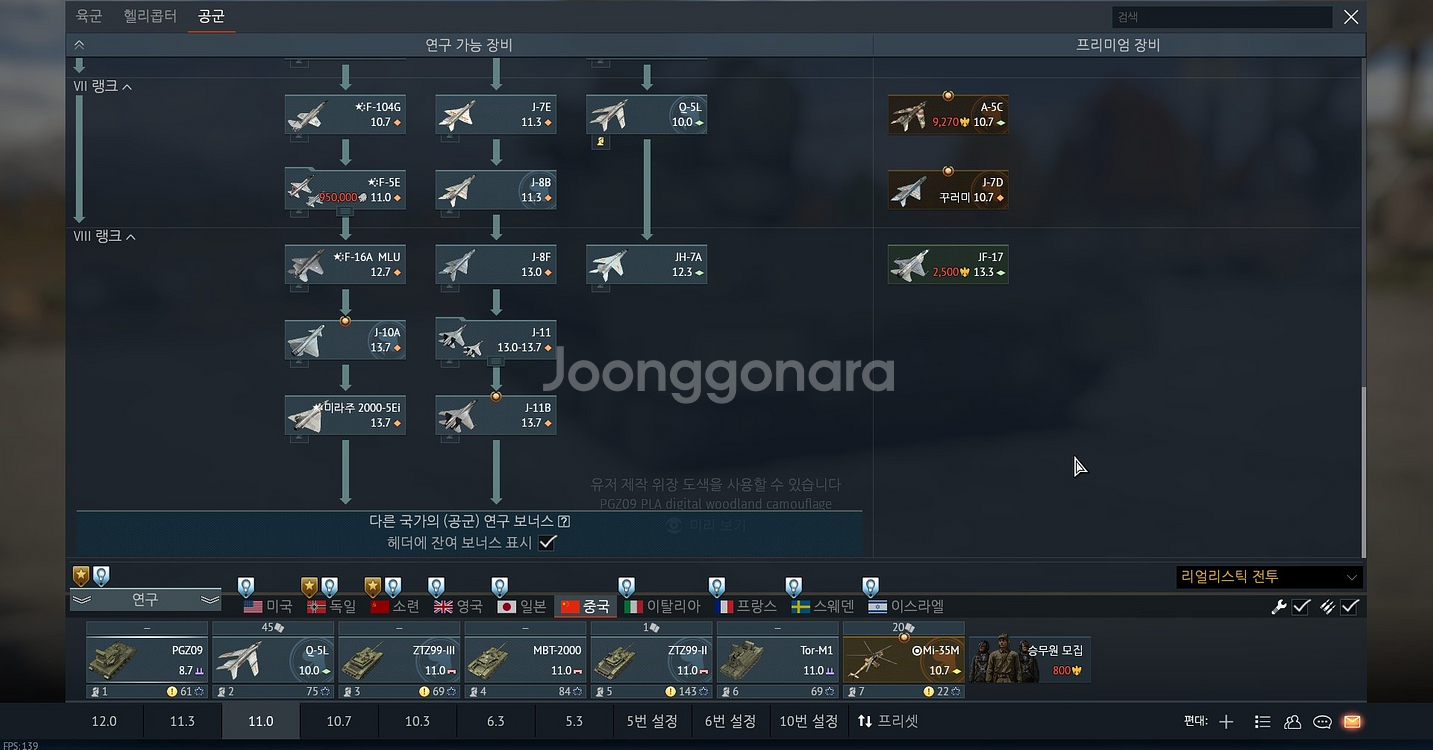Viewport: 1433px width, 750px height.
Task: Toggle the auto-refill ammo checkbox
Action: point(1349,606)
